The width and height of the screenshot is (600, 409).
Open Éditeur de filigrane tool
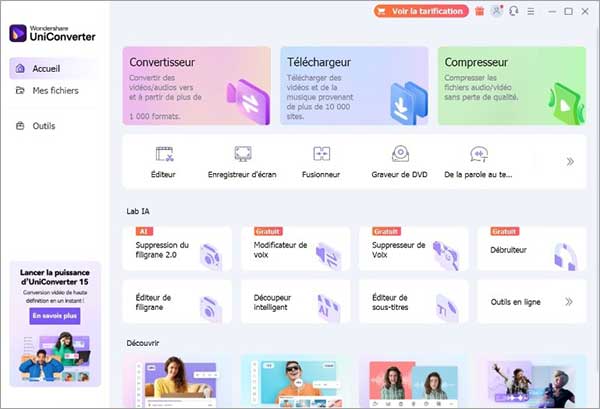177,302
